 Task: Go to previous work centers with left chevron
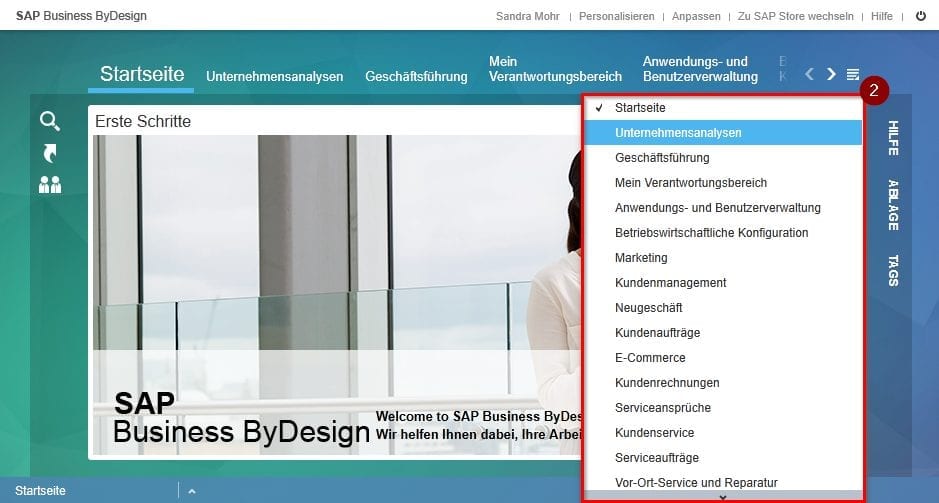809,74
